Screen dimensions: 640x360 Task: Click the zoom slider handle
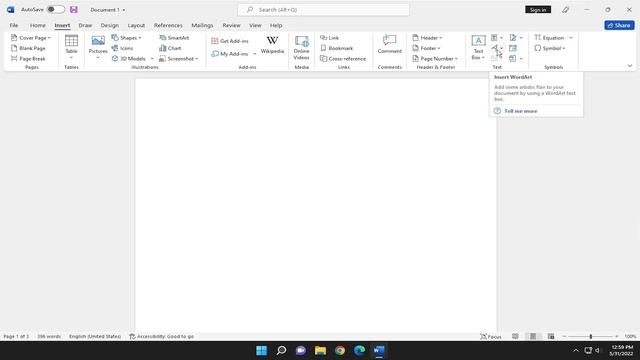(591, 336)
